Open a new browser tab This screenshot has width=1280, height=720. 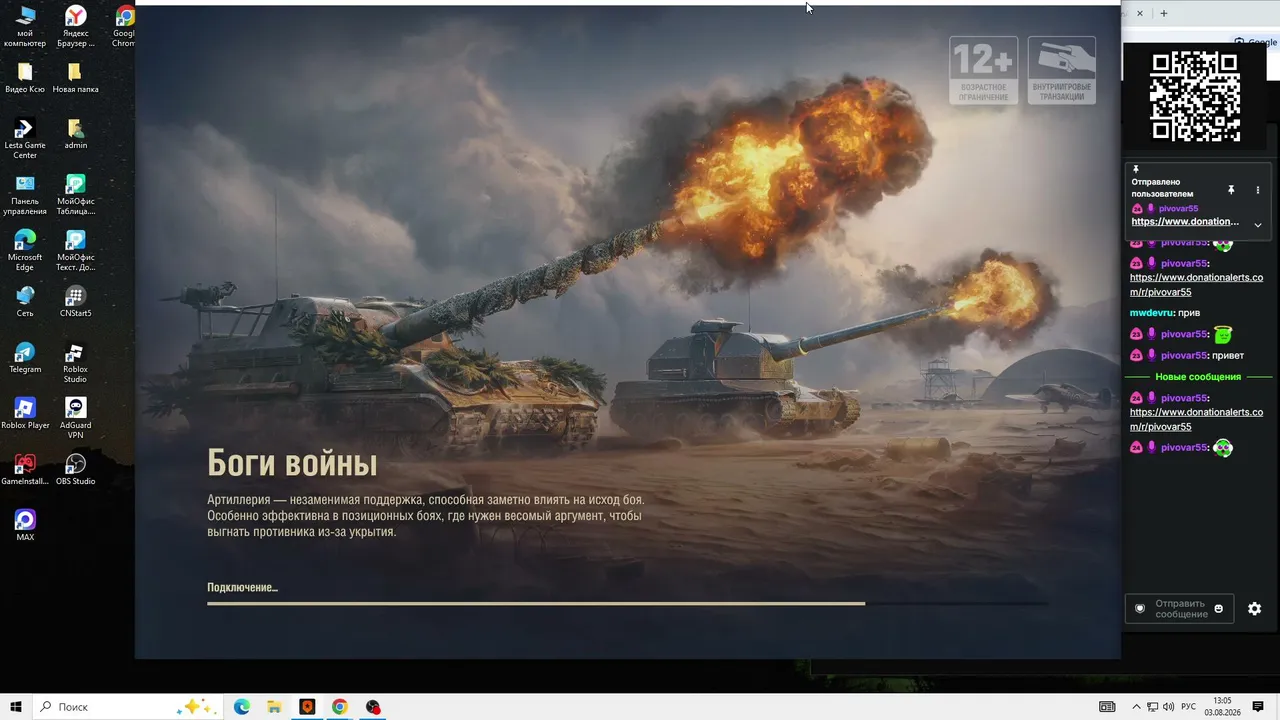(x=1163, y=13)
